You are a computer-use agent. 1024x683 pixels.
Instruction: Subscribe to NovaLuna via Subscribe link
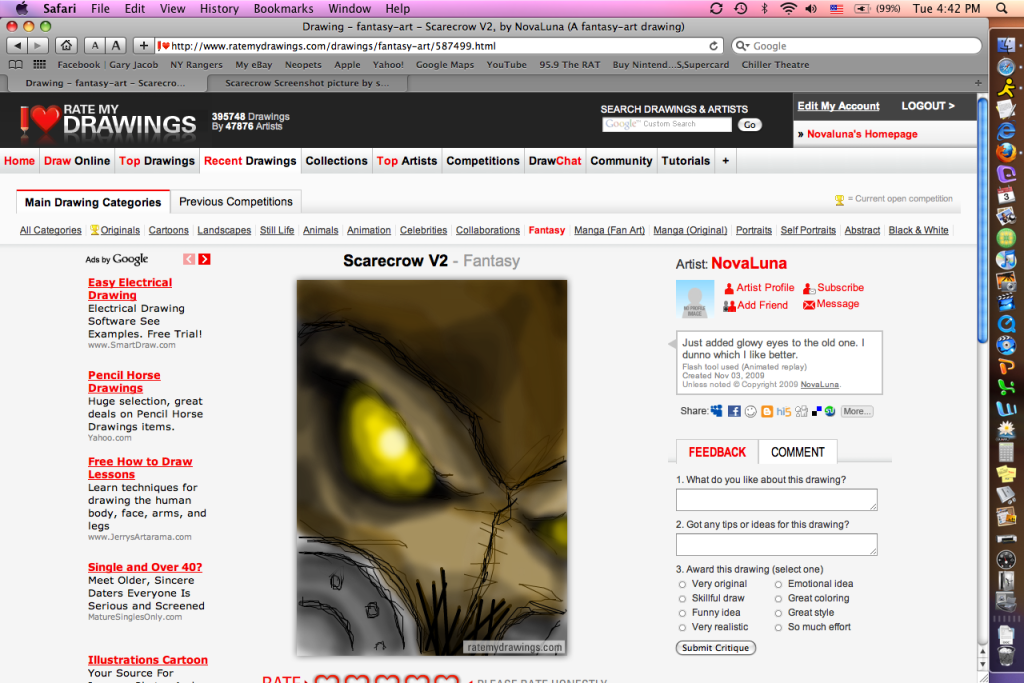(833, 287)
